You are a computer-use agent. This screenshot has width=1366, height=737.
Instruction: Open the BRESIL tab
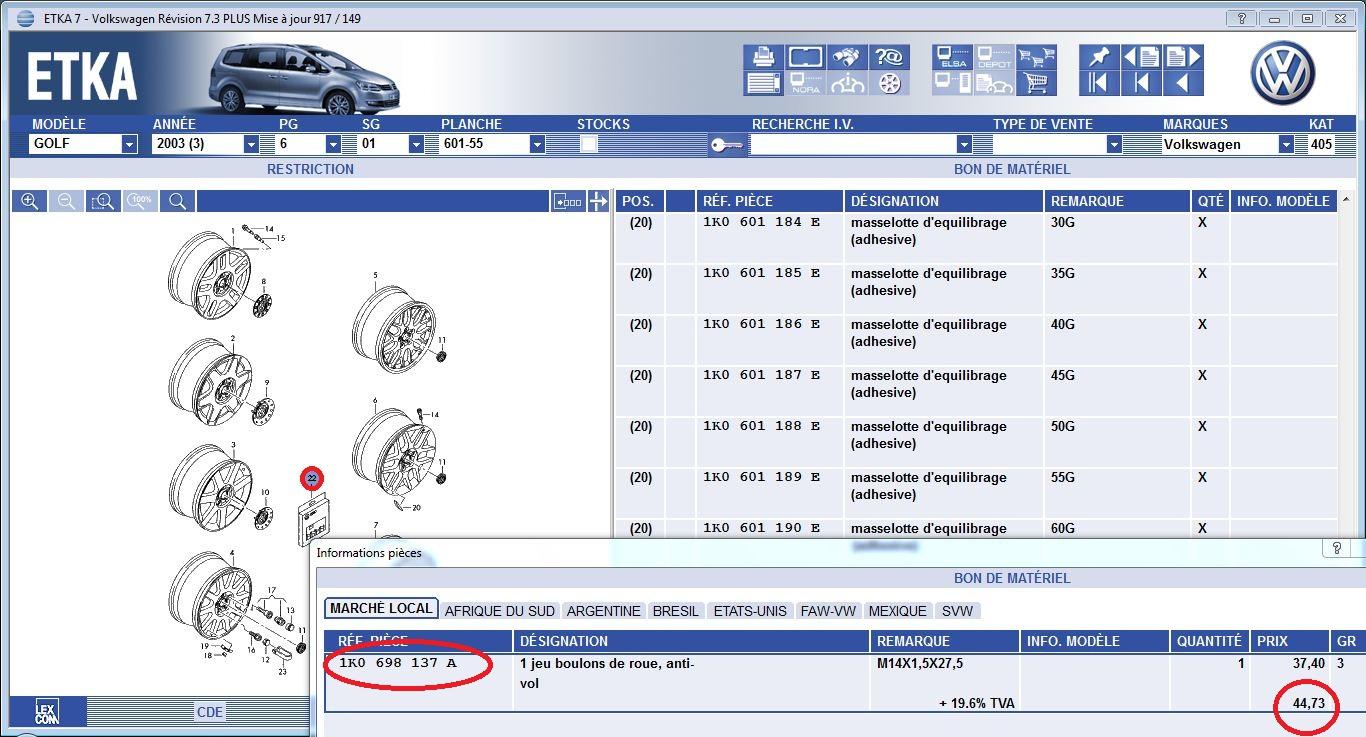[676, 611]
